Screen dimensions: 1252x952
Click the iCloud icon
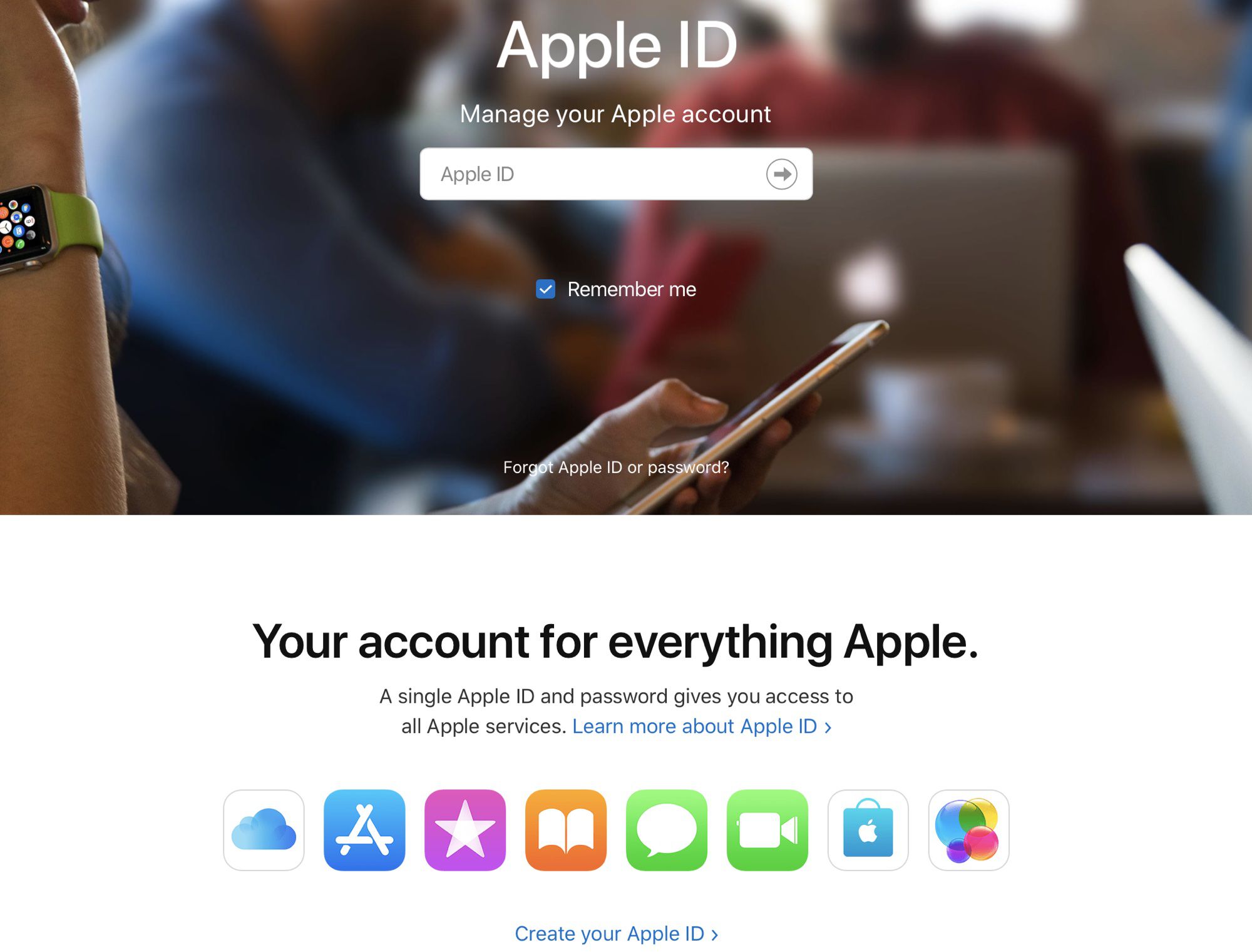[x=263, y=828]
